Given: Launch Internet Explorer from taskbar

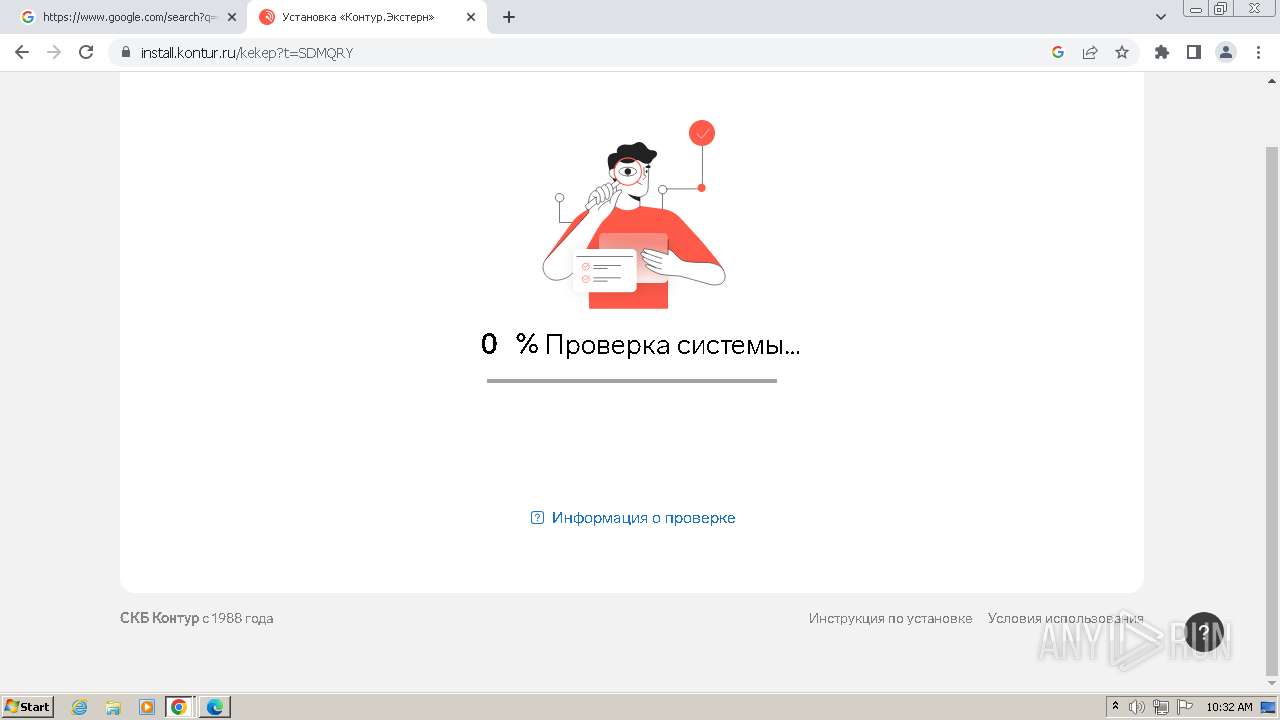Looking at the screenshot, I should click(x=80, y=707).
